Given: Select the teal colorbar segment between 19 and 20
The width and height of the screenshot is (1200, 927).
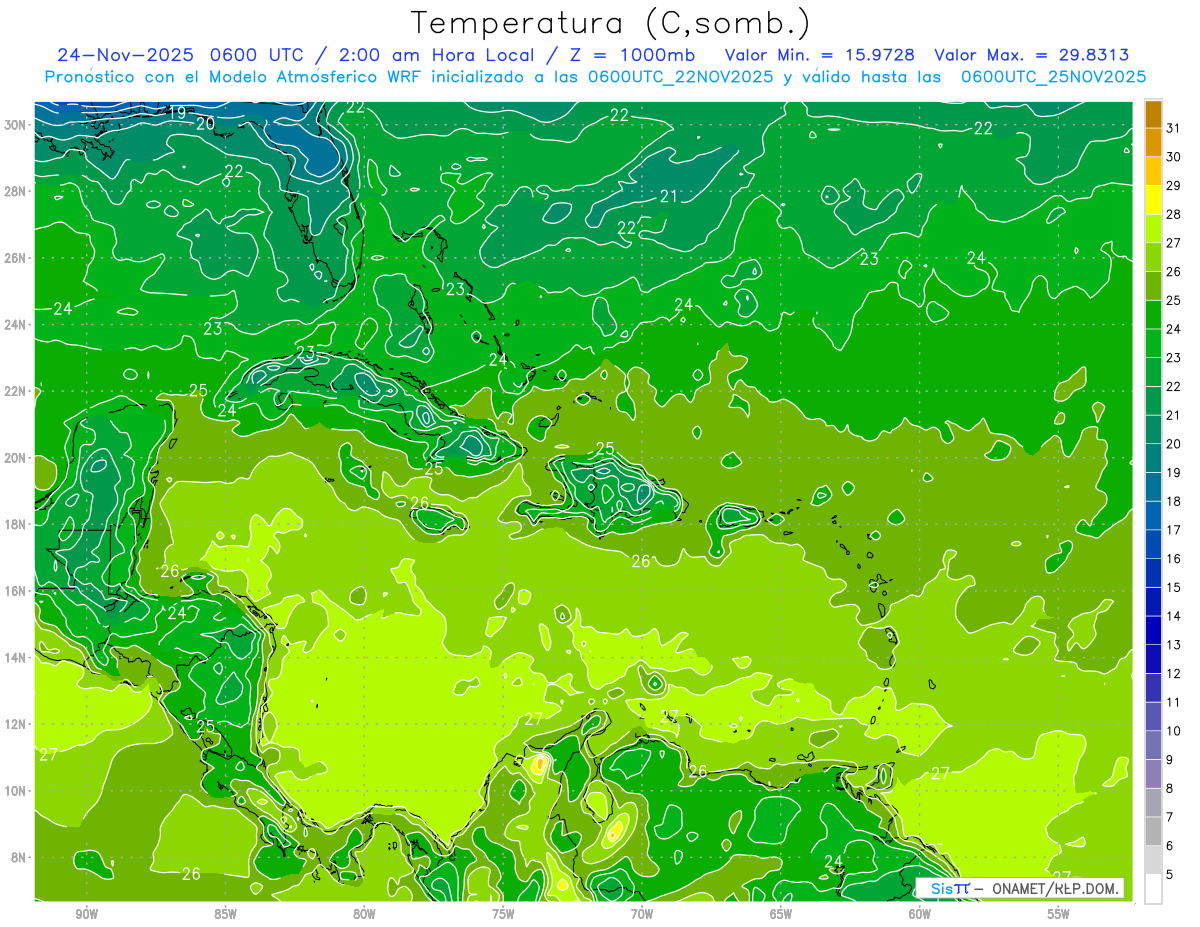Looking at the screenshot, I should point(1153,459).
